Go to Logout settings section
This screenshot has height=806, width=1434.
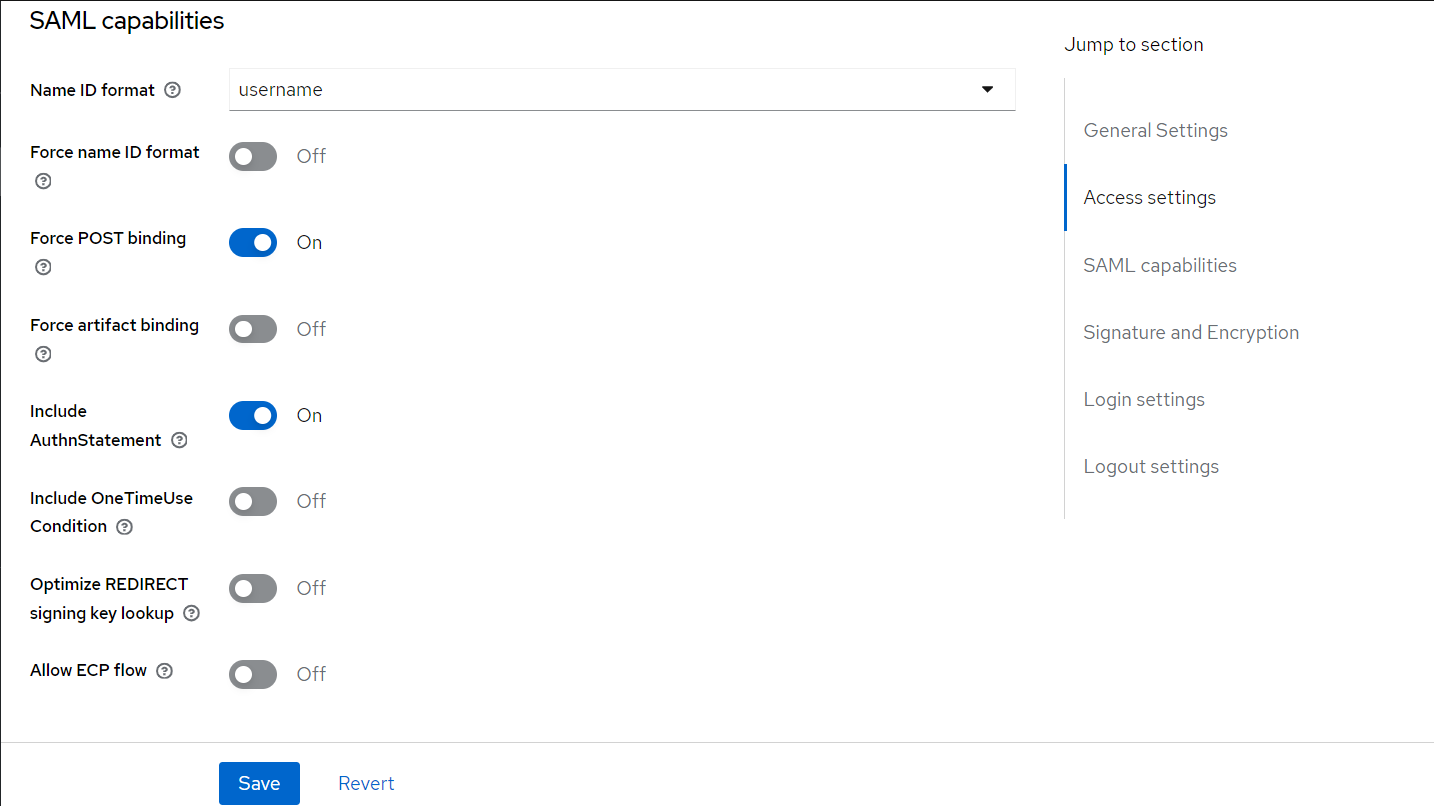(x=1151, y=467)
